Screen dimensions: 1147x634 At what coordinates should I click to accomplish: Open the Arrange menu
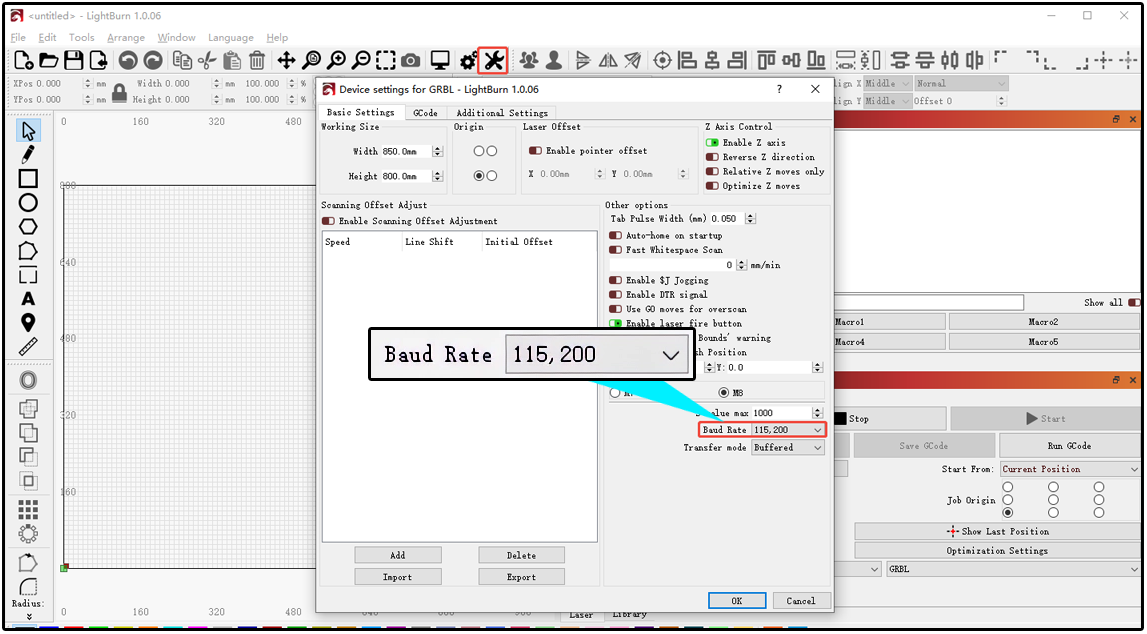(126, 37)
